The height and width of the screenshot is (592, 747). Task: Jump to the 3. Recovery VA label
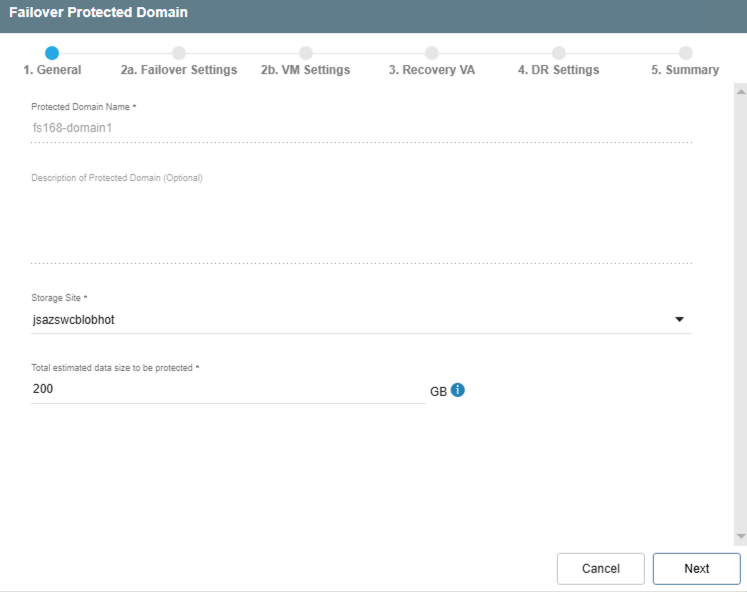(x=432, y=70)
